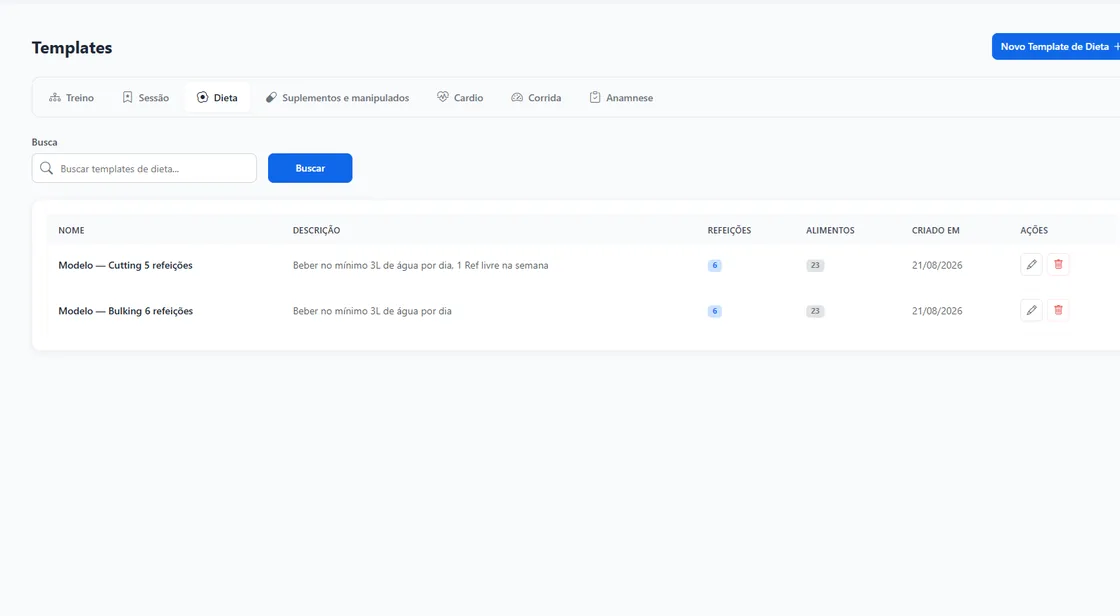Click the creation date in Cutting row
Image resolution: width=1120 pixels, height=616 pixels.
(x=937, y=265)
